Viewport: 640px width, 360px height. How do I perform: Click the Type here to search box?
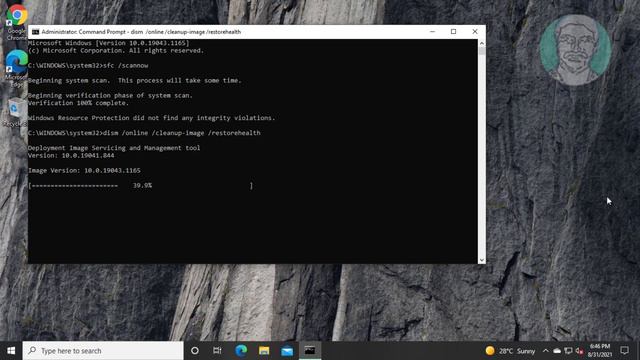click(x=103, y=351)
